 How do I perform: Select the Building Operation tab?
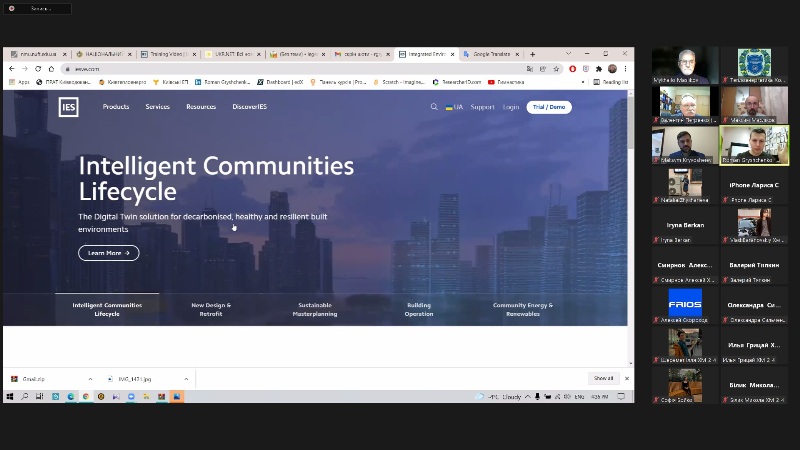[419, 309]
